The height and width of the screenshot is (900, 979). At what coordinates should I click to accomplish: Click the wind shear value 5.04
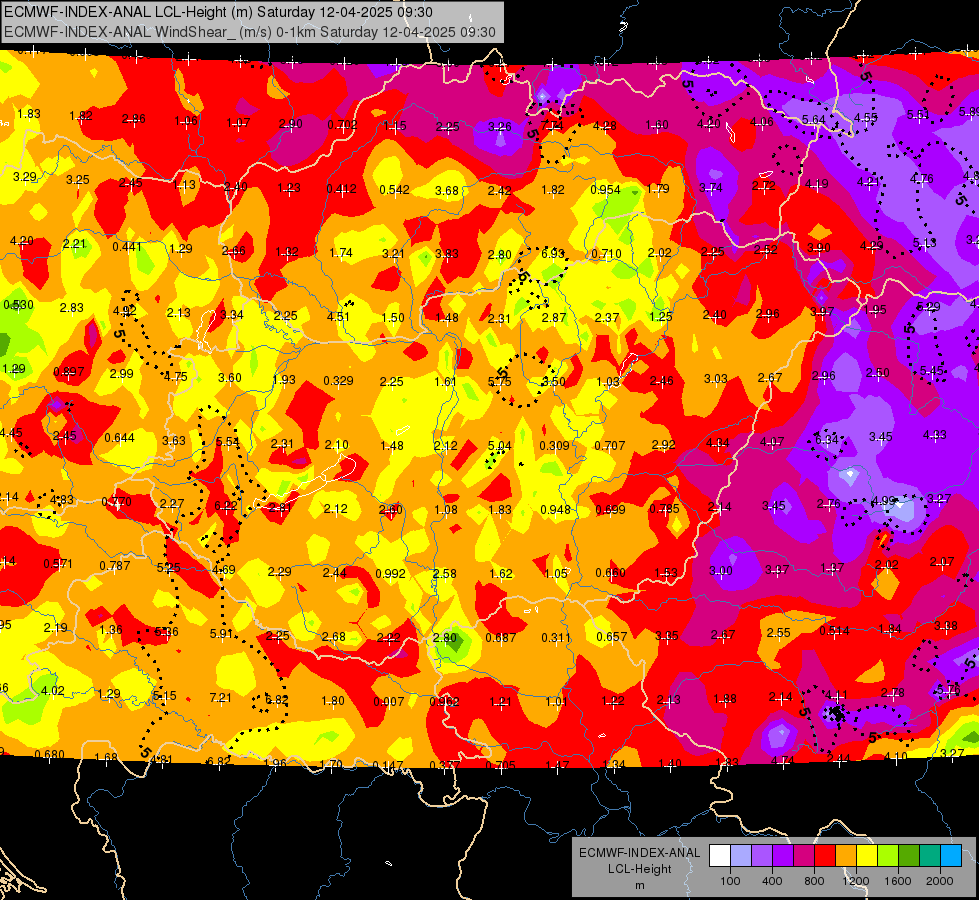coord(500,445)
